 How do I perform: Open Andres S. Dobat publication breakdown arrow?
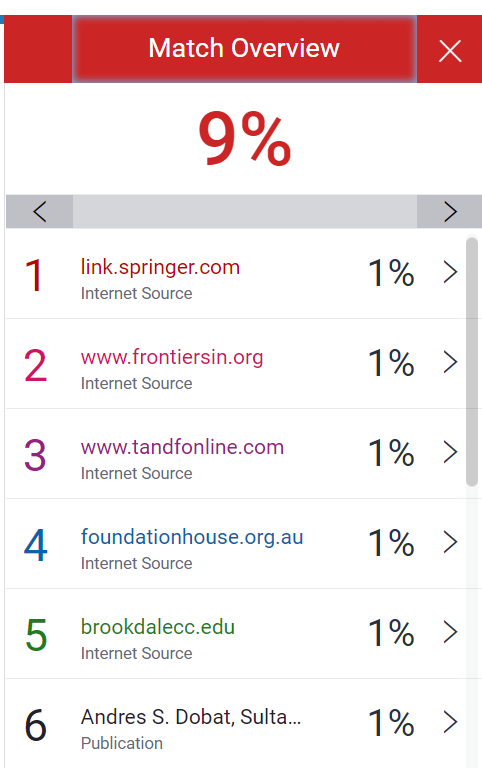point(450,722)
